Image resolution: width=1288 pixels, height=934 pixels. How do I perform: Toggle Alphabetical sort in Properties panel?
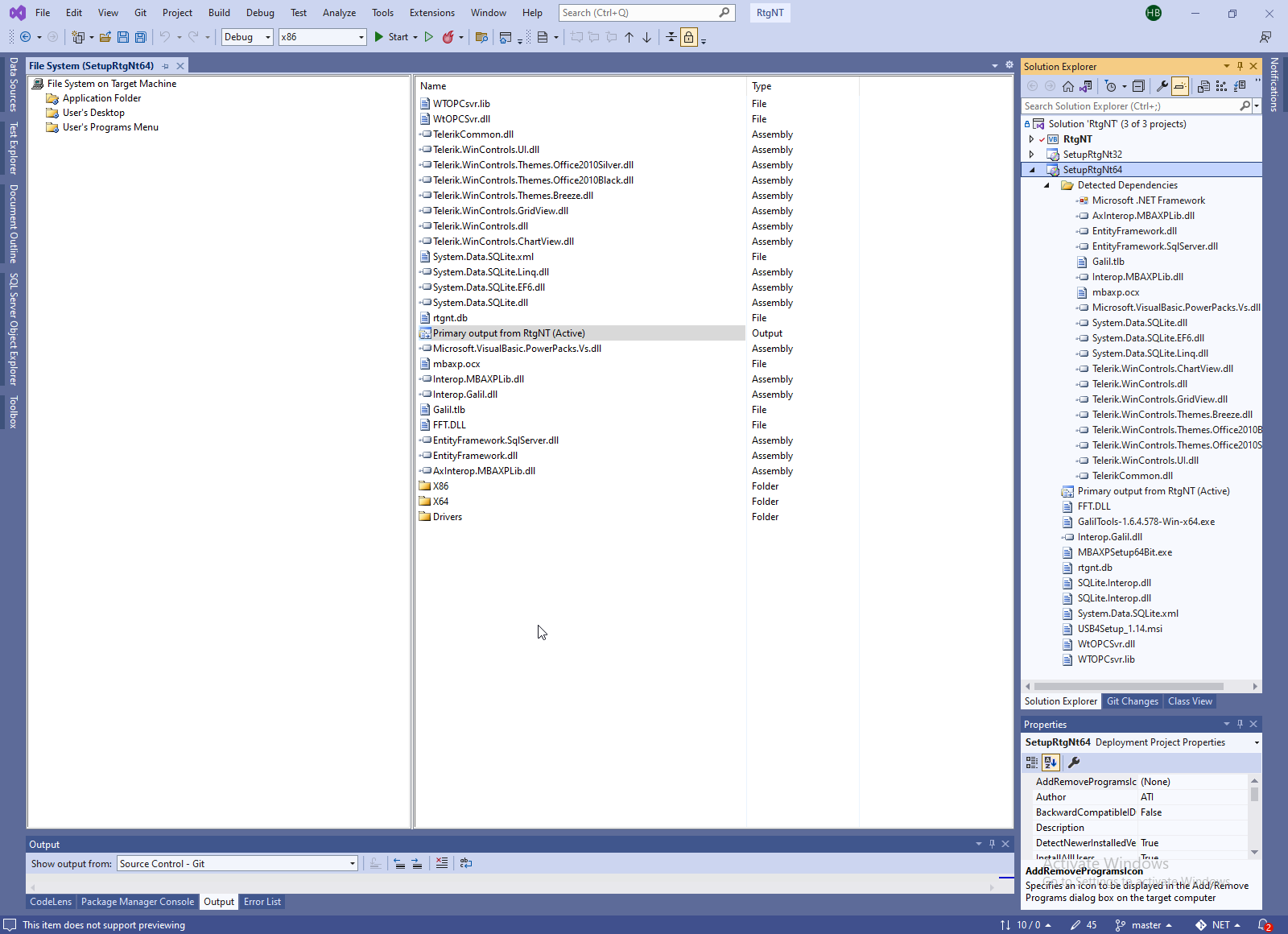click(x=1051, y=762)
